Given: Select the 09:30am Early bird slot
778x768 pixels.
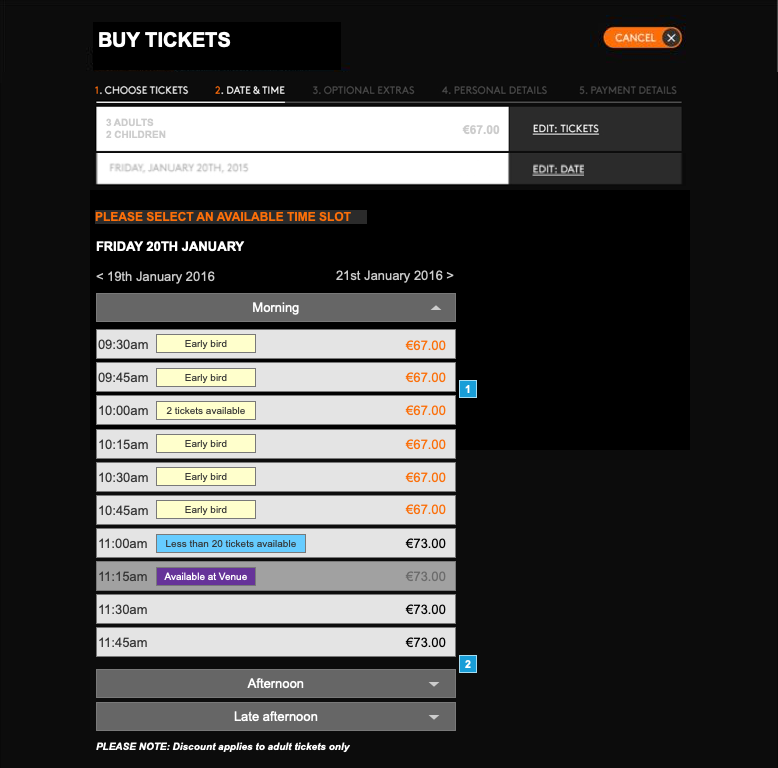Looking at the screenshot, I should point(276,345).
